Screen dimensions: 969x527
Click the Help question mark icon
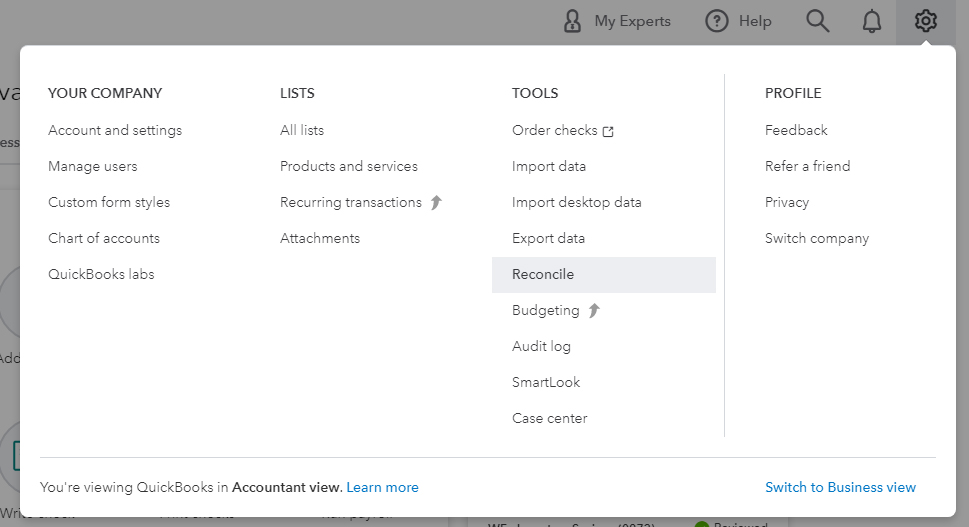coord(716,21)
